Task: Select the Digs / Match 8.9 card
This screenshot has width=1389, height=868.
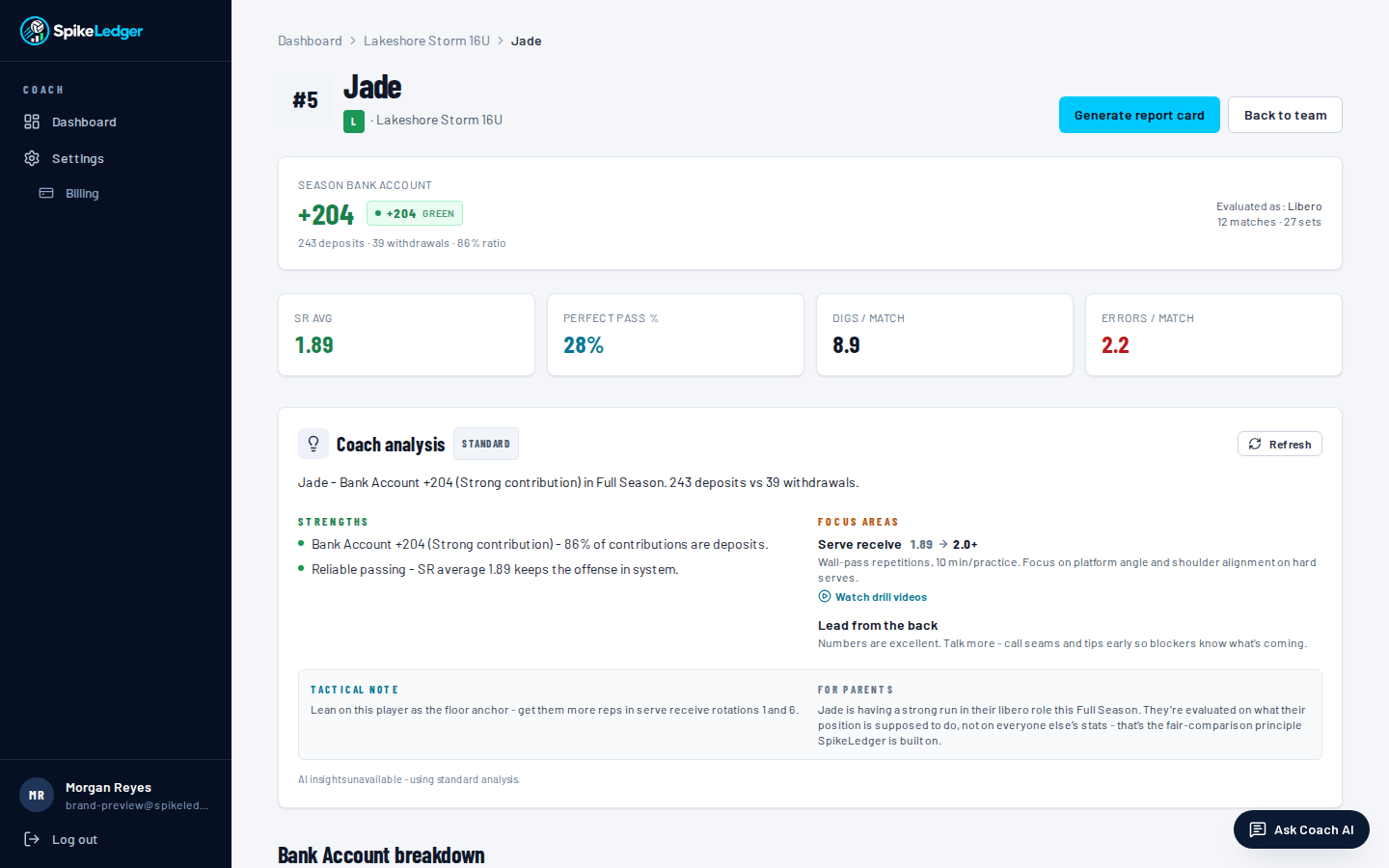Action: [x=944, y=335]
